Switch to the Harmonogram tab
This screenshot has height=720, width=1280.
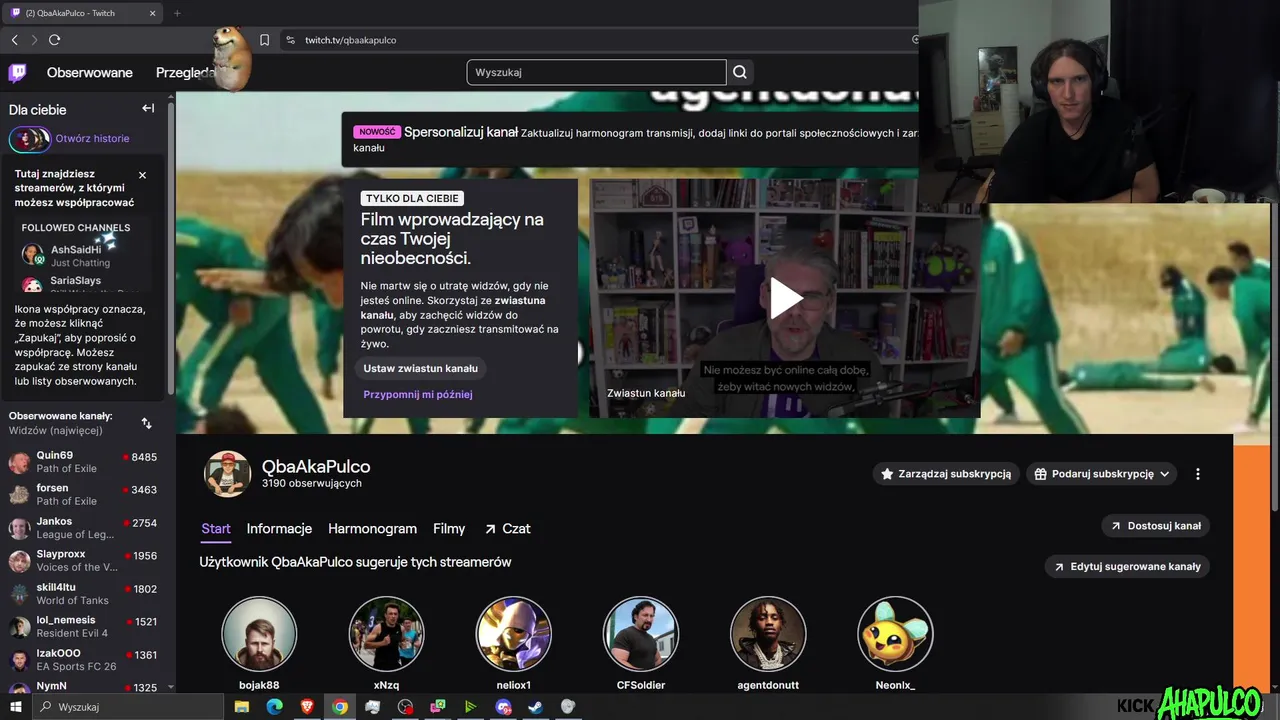[x=372, y=529]
